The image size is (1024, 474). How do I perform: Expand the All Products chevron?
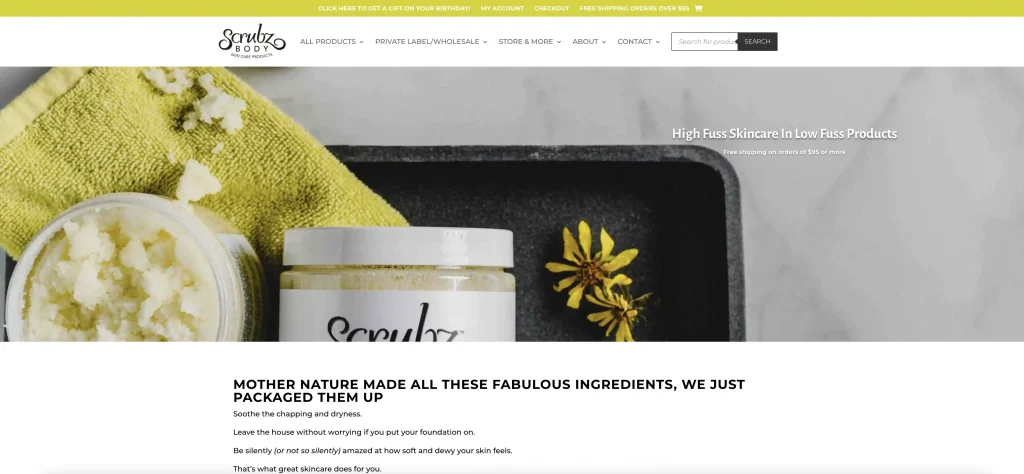tap(361, 42)
